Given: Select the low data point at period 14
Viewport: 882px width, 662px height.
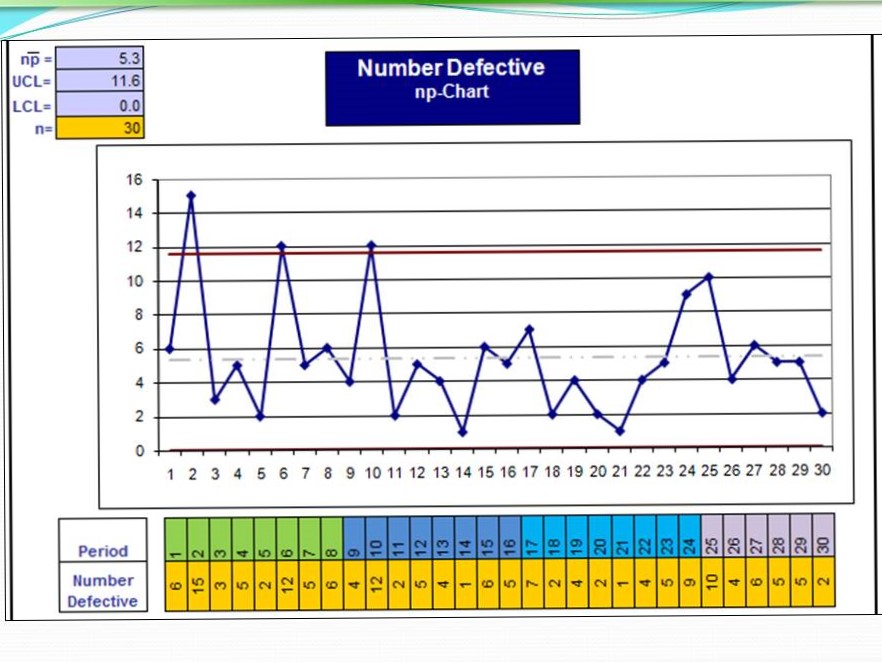Looking at the screenshot, I should pos(463,432).
